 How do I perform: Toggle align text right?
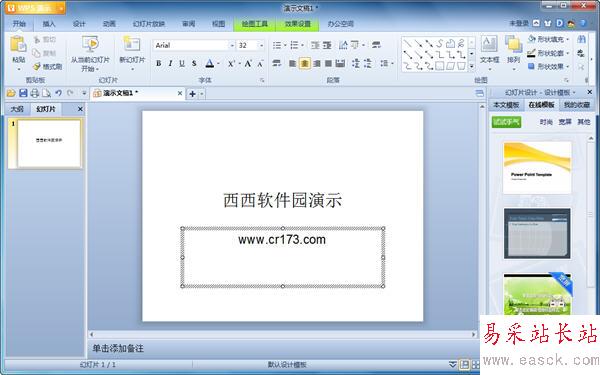[x=316, y=64]
